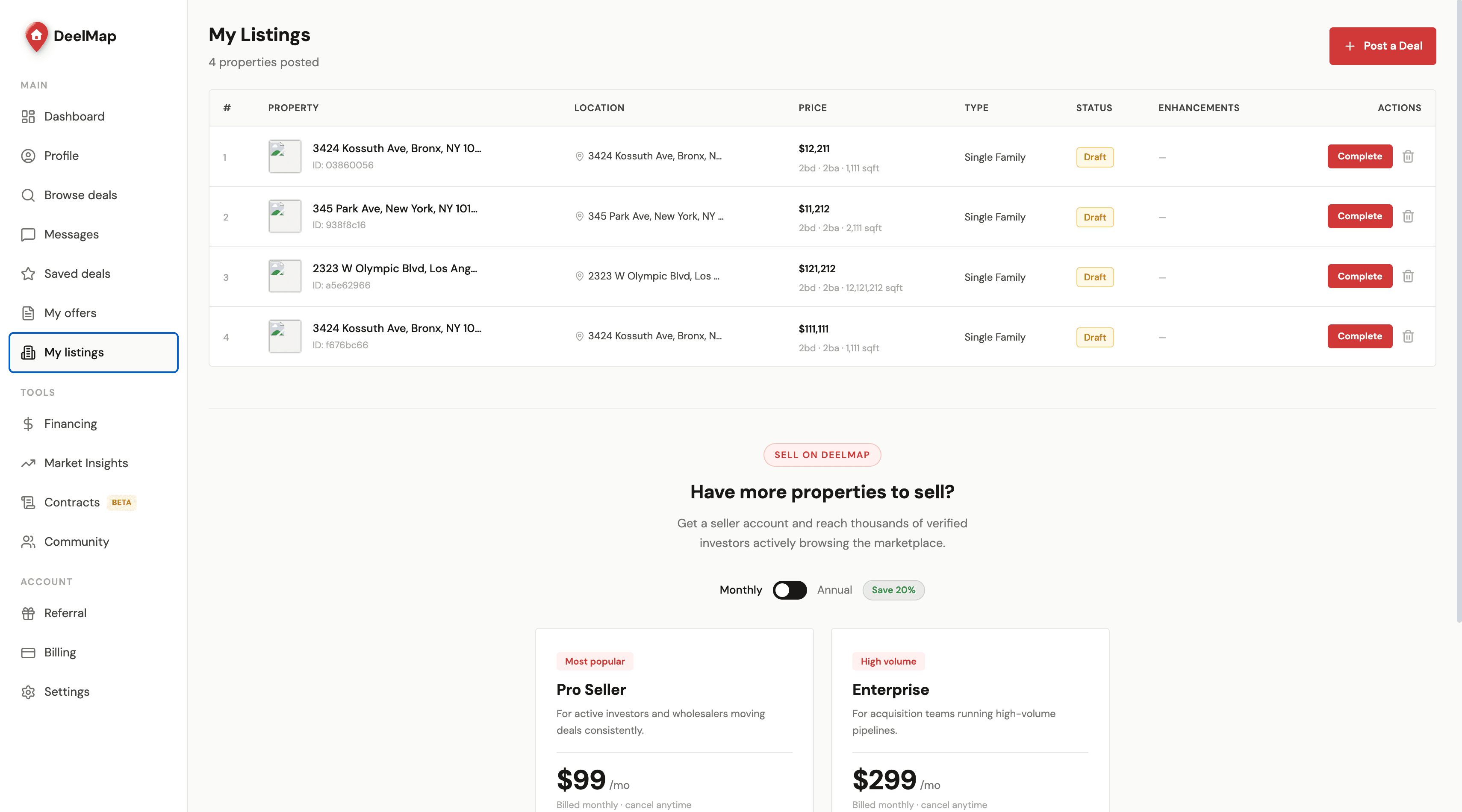Screen dimensions: 1462x812
Task: Click the Saved deals star icon
Action: click(x=28, y=274)
